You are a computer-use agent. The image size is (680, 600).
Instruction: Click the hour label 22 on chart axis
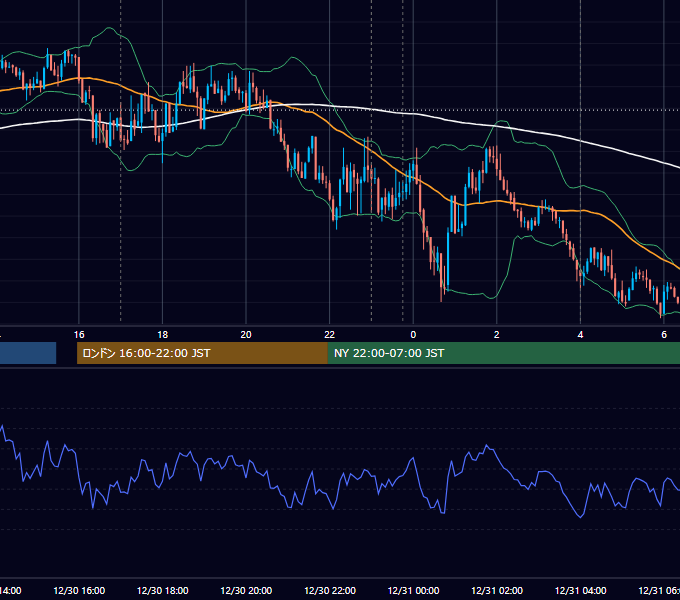[330, 335]
